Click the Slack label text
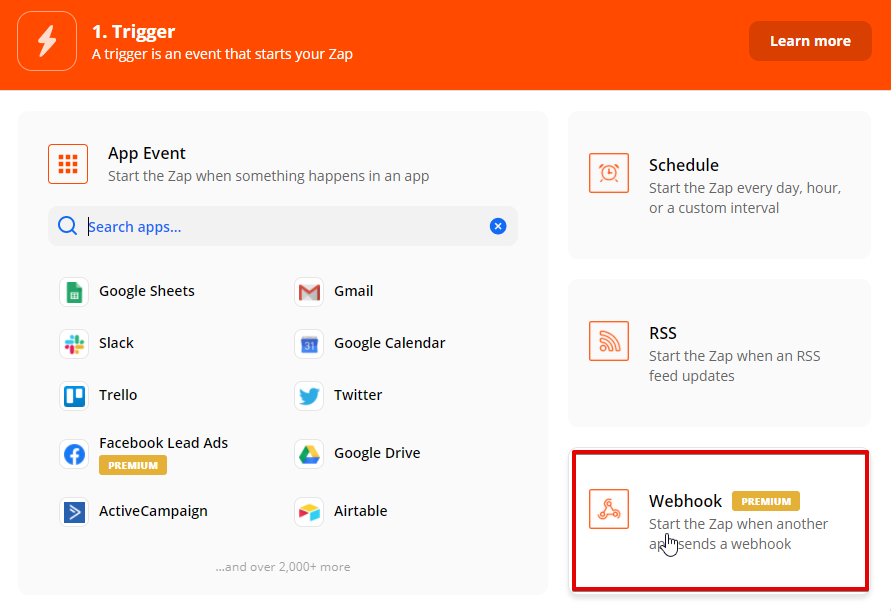The height and width of the screenshot is (611, 891). 116,343
